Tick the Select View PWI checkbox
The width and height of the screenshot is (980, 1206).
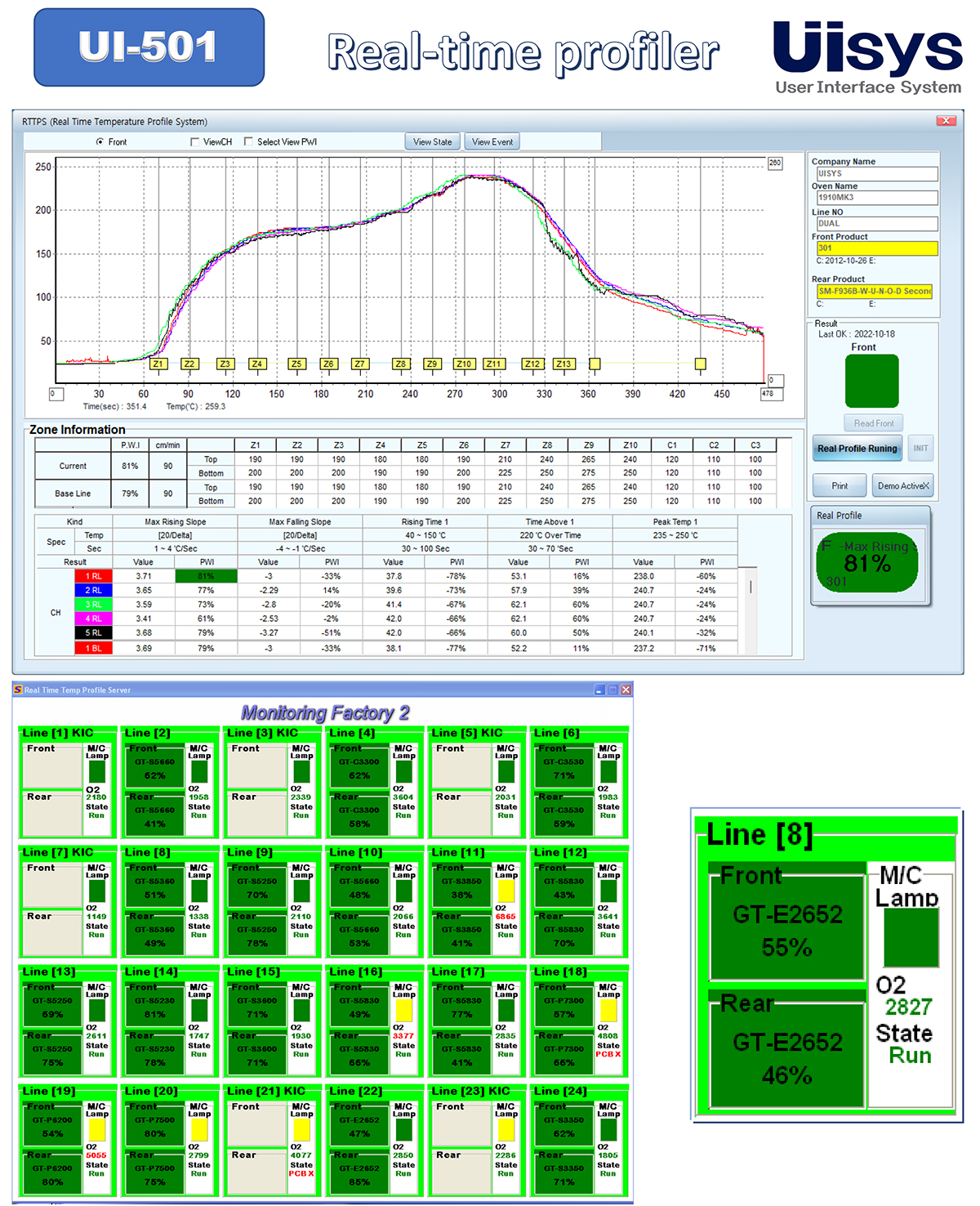[248, 142]
